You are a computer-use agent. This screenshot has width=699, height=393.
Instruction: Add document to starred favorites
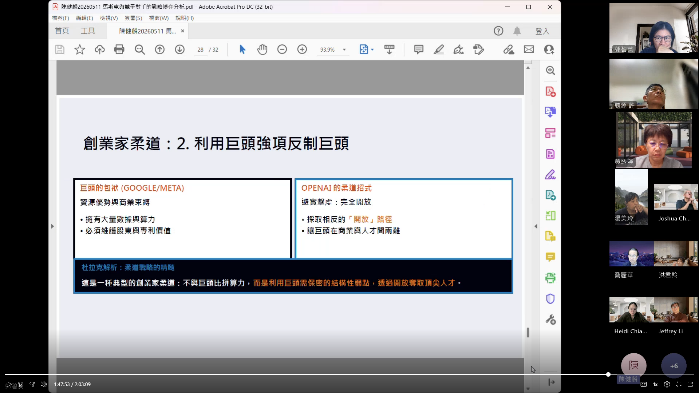coord(79,49)
